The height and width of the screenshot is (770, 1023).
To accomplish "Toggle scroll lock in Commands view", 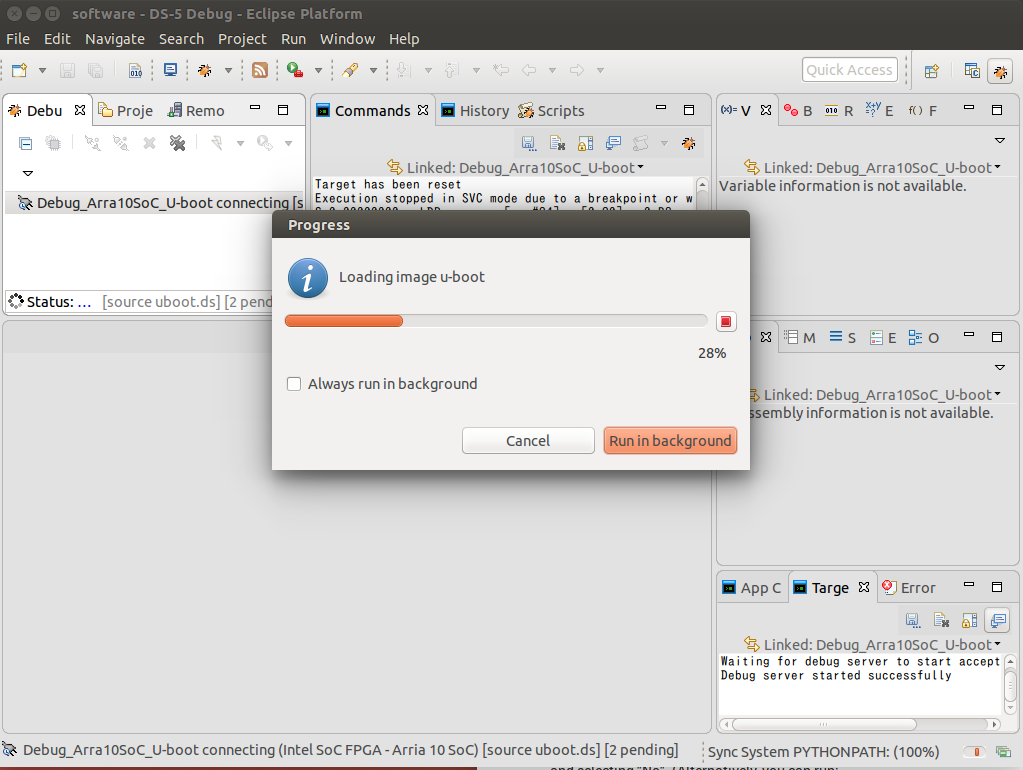I will [x=585, y=143].
